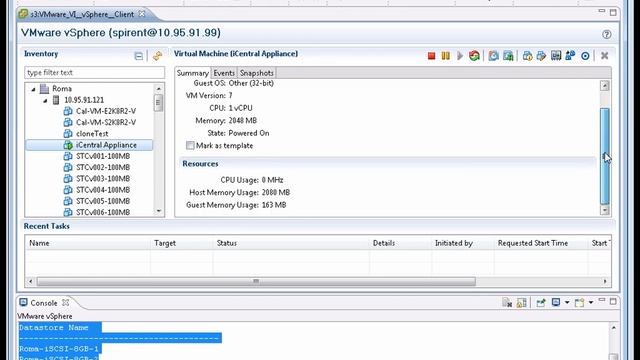Click the migrate VM arrow toolbar icon
The width and height of the screenshot is (640, 360).
point(542,56)
